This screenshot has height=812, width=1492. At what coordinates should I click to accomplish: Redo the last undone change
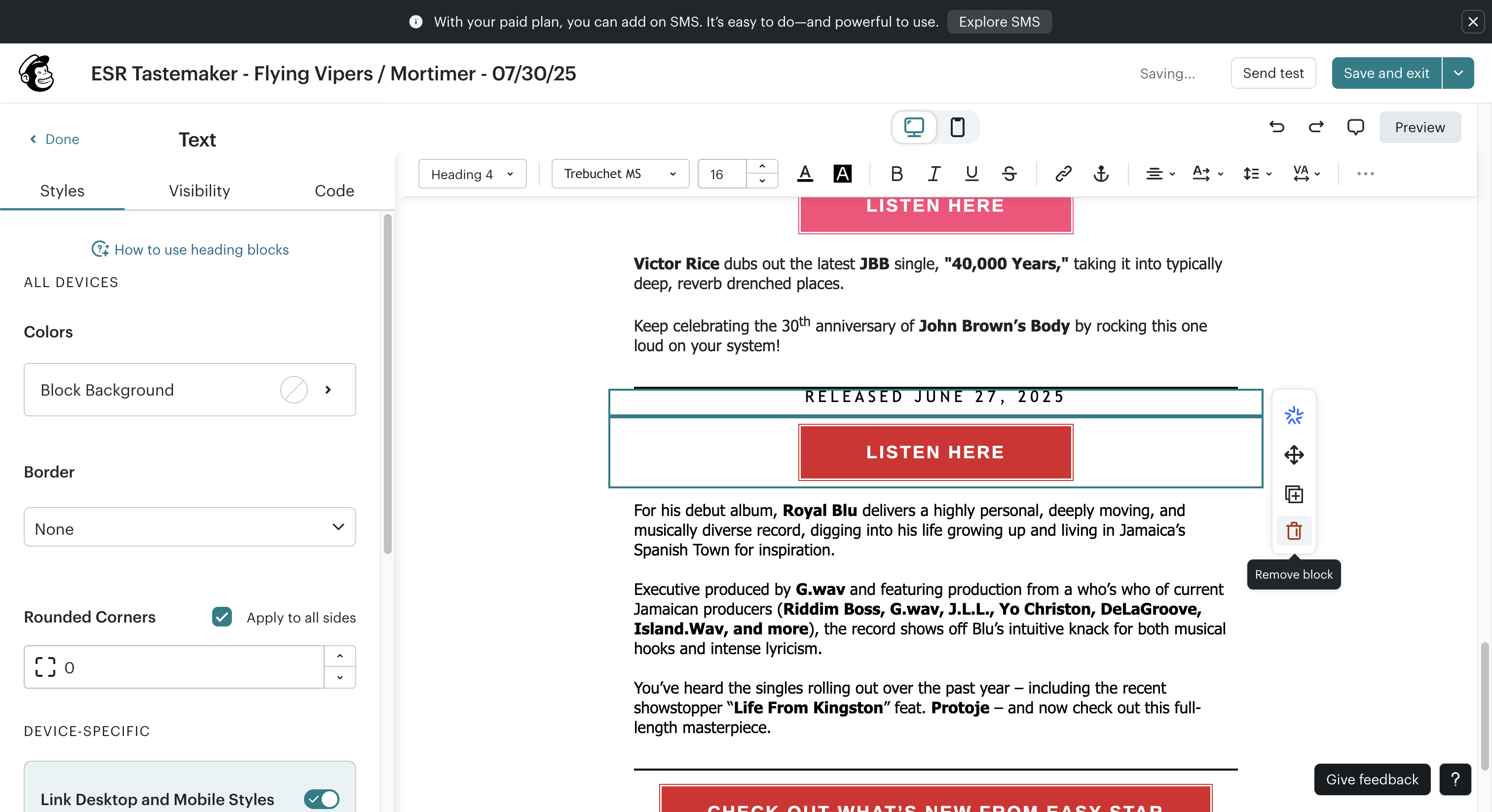pyautogui.click(x=1316, y=127)
